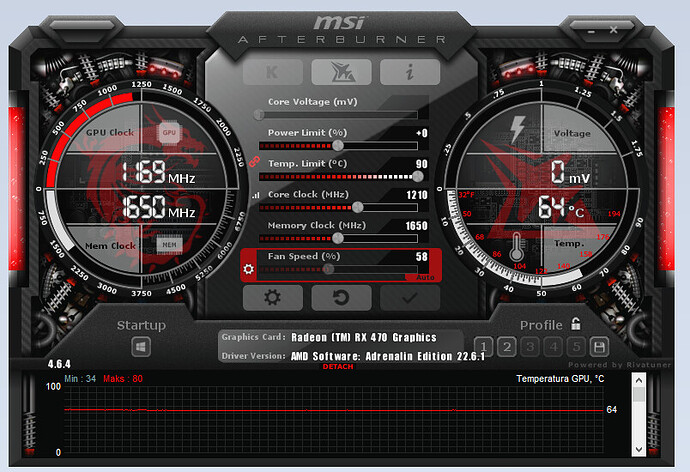Click the Temp. Limit value 90

point(422,164)
